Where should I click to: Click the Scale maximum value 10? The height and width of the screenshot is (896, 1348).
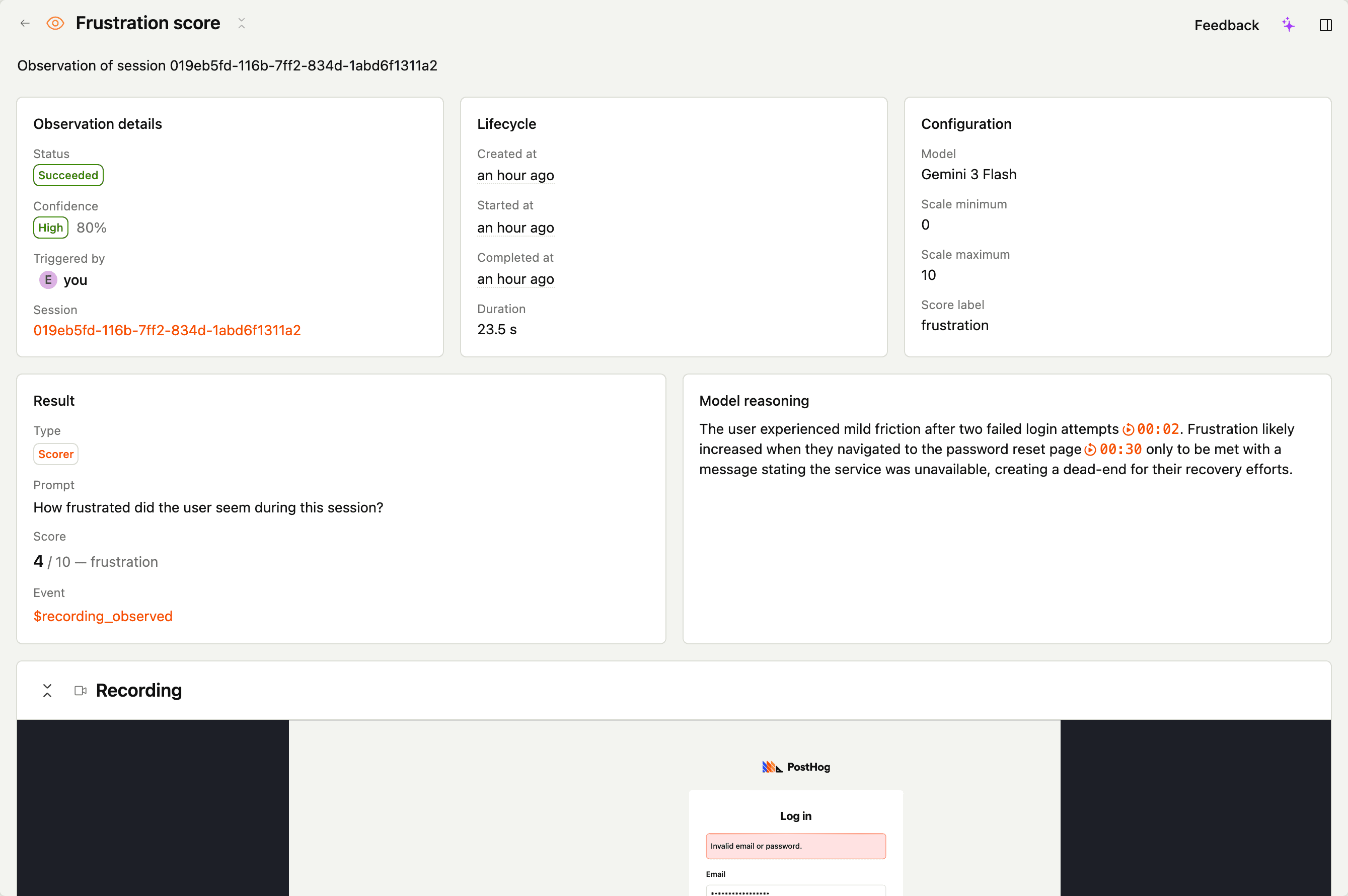point(928,275)
